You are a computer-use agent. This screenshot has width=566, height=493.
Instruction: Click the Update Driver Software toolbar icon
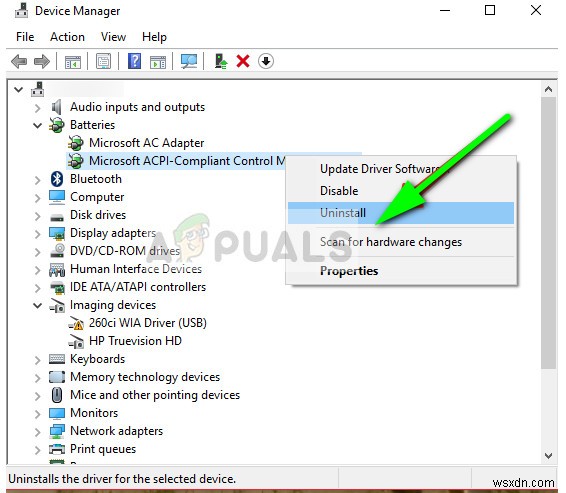[221, 61]
